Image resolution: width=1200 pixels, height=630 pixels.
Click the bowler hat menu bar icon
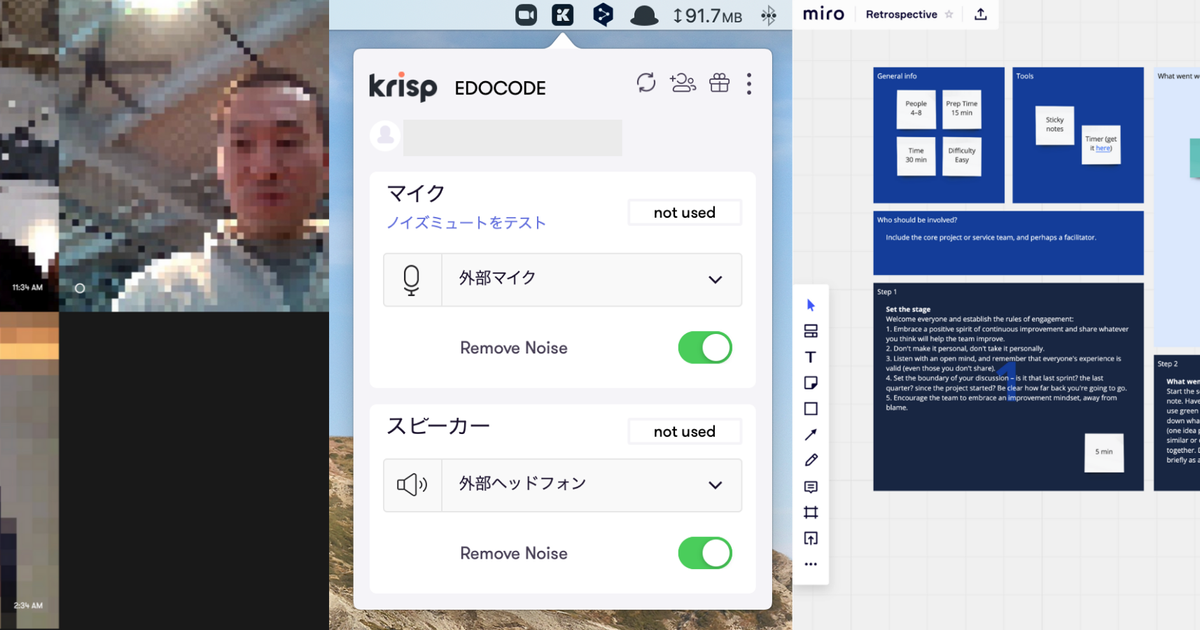click(643, 16)
